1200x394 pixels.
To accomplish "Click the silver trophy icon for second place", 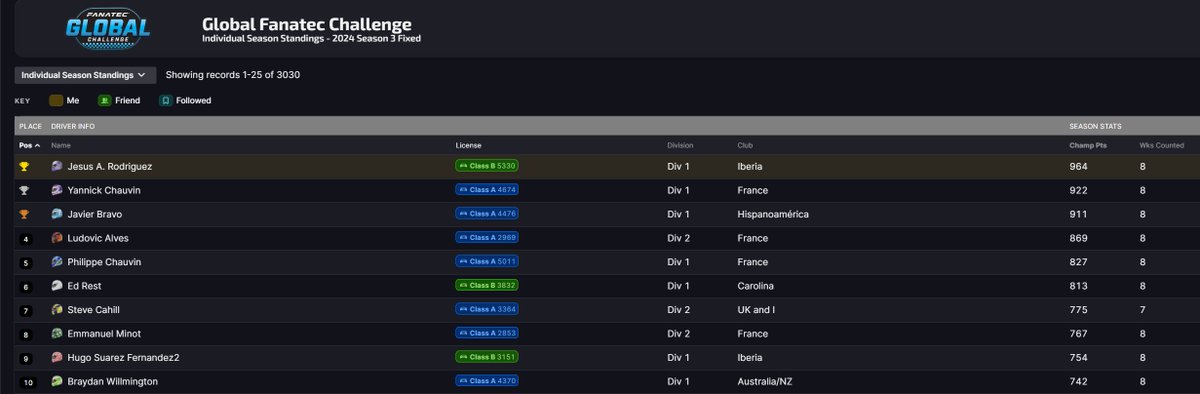I will tap(25, 190).
